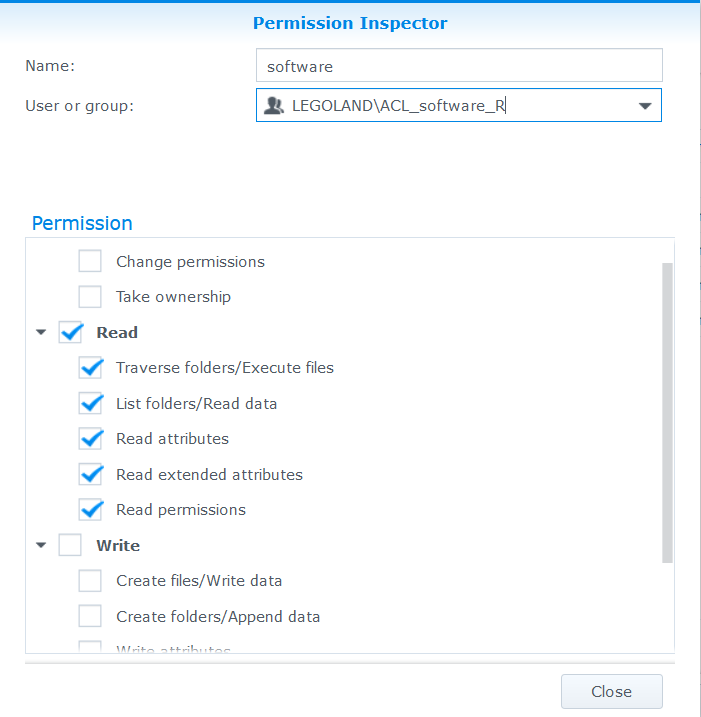Collapse the Write permission group
The image size is (701, 717).
pyautogui.click(x=41, y=546)
